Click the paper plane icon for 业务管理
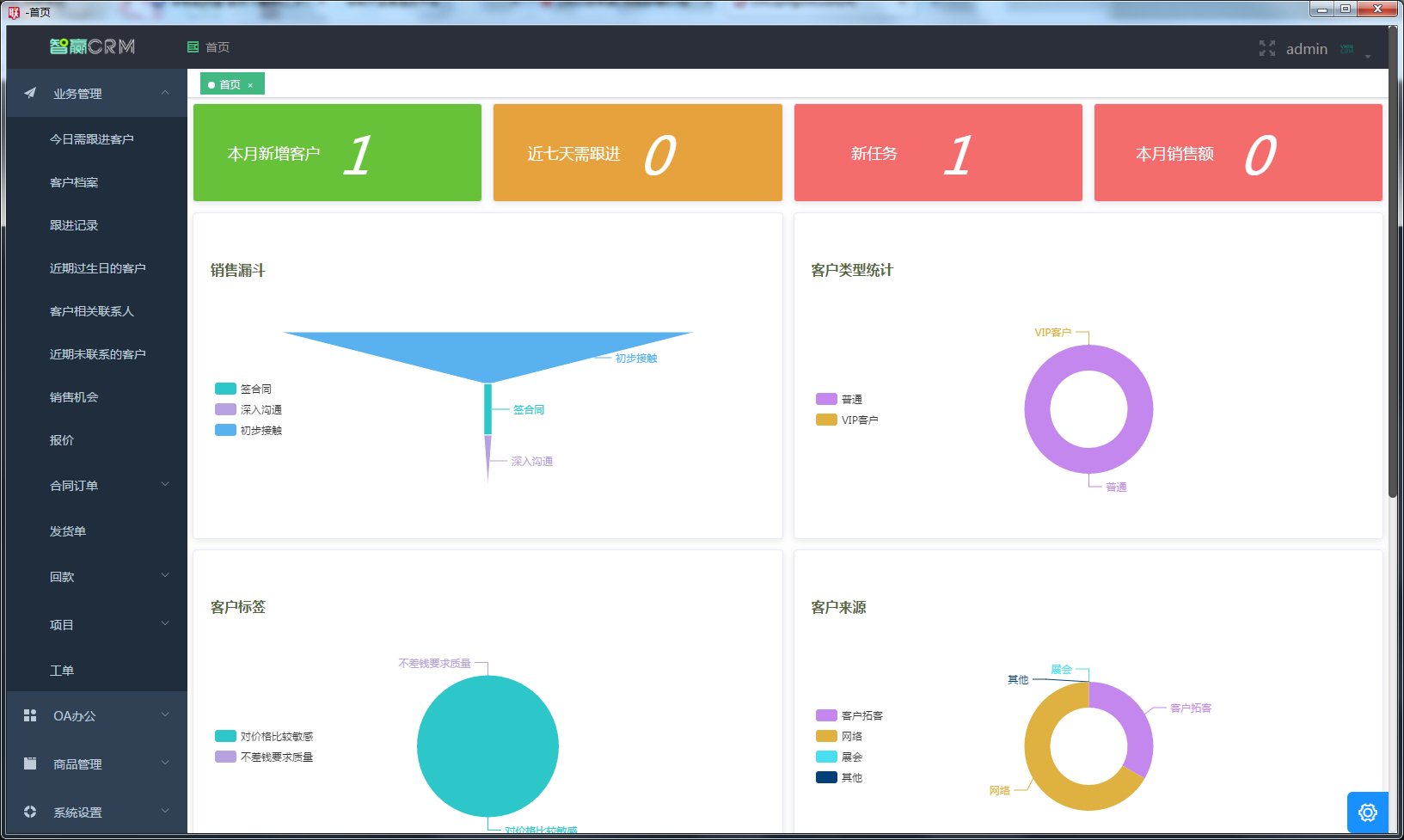1404x840 pixels. tap(30, 93)
